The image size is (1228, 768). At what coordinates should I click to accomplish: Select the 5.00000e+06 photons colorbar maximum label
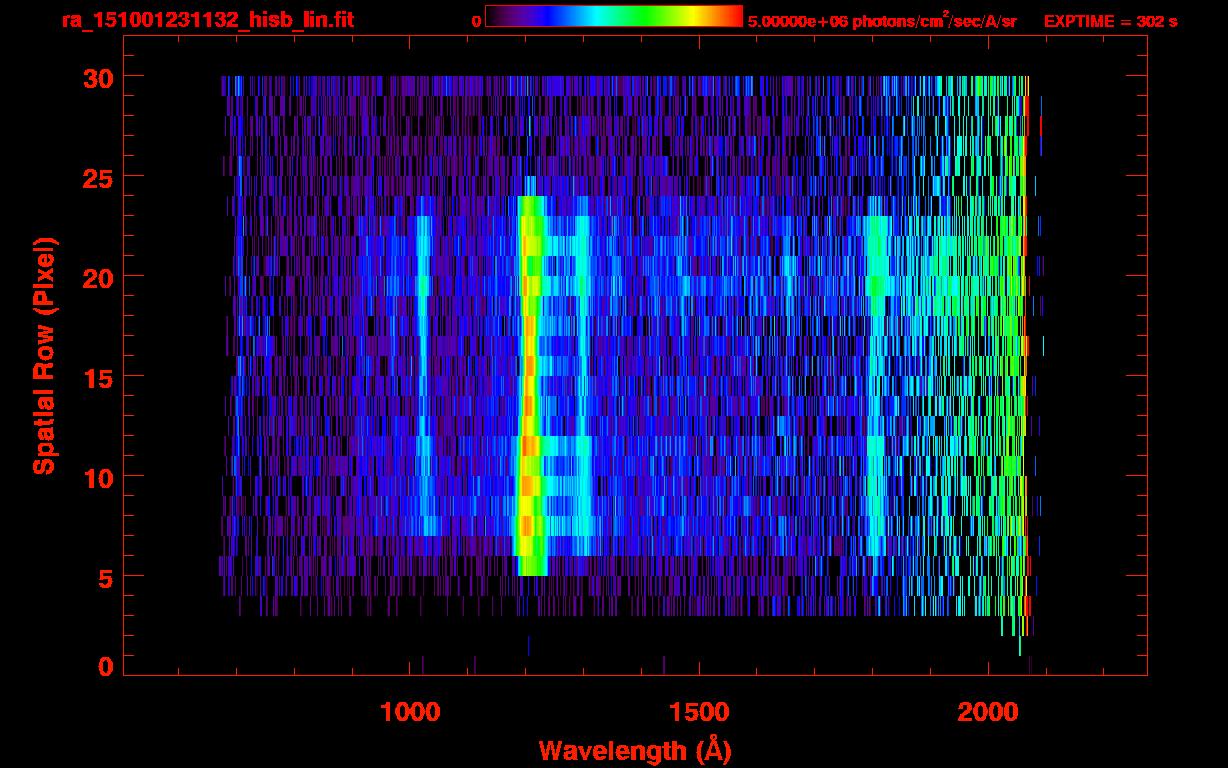coord(881,21)
